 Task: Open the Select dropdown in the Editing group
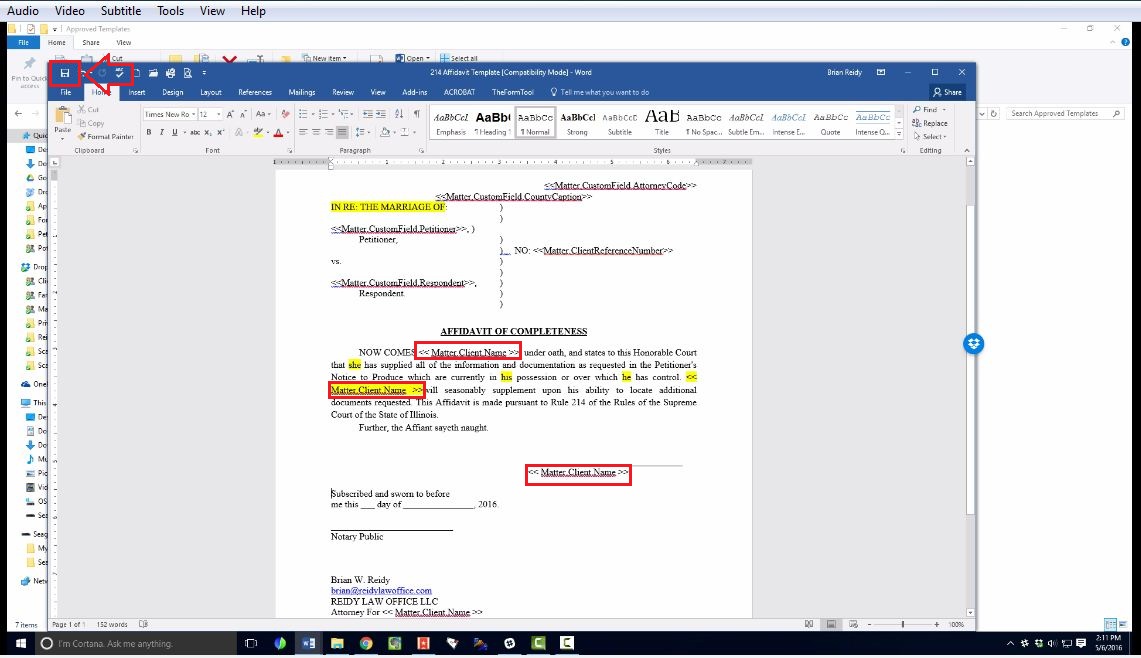tap(930, 137)
